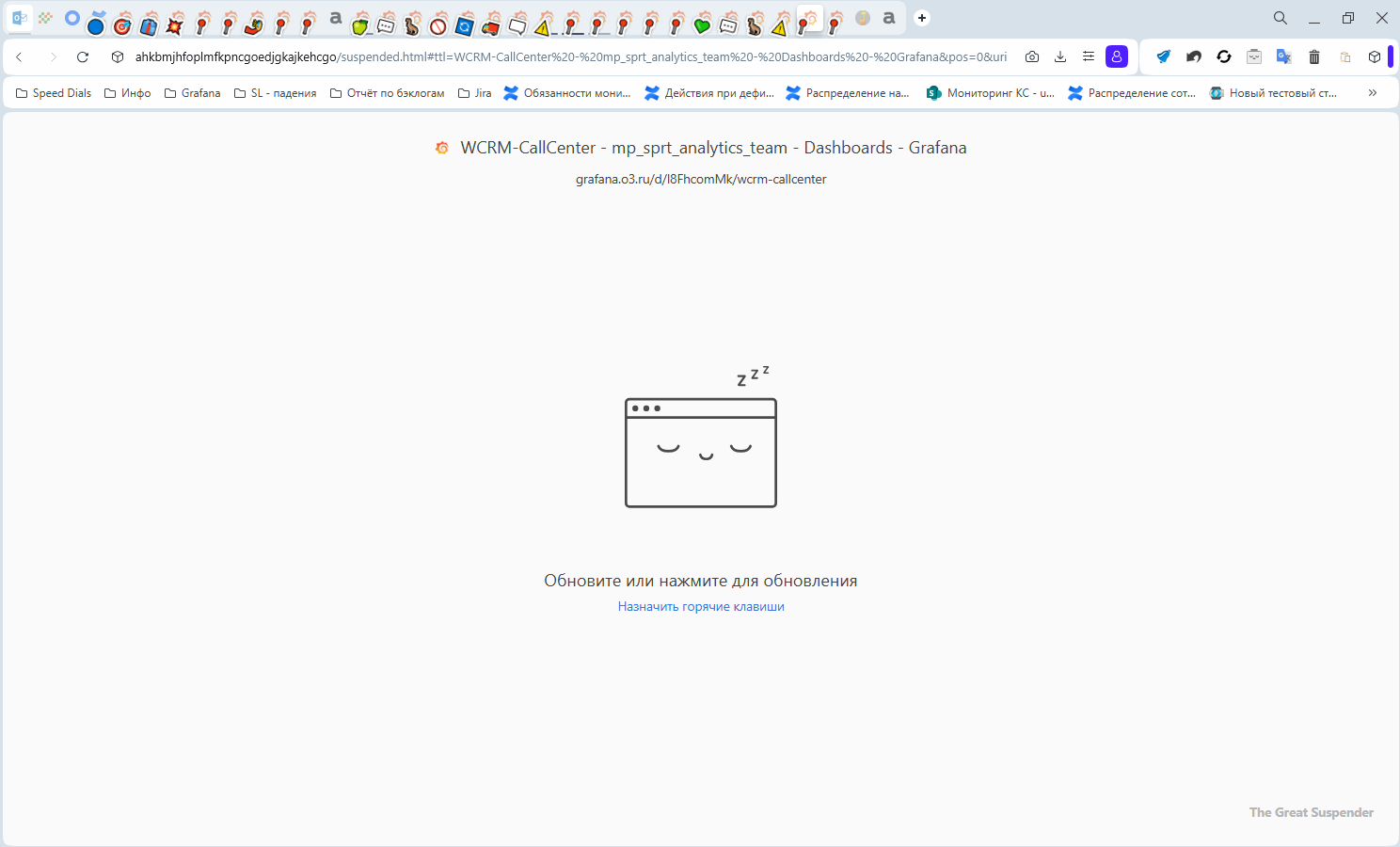Open the purple profile account button
This screenshot has height=847, width=1400.
(x=1117, y=56)
